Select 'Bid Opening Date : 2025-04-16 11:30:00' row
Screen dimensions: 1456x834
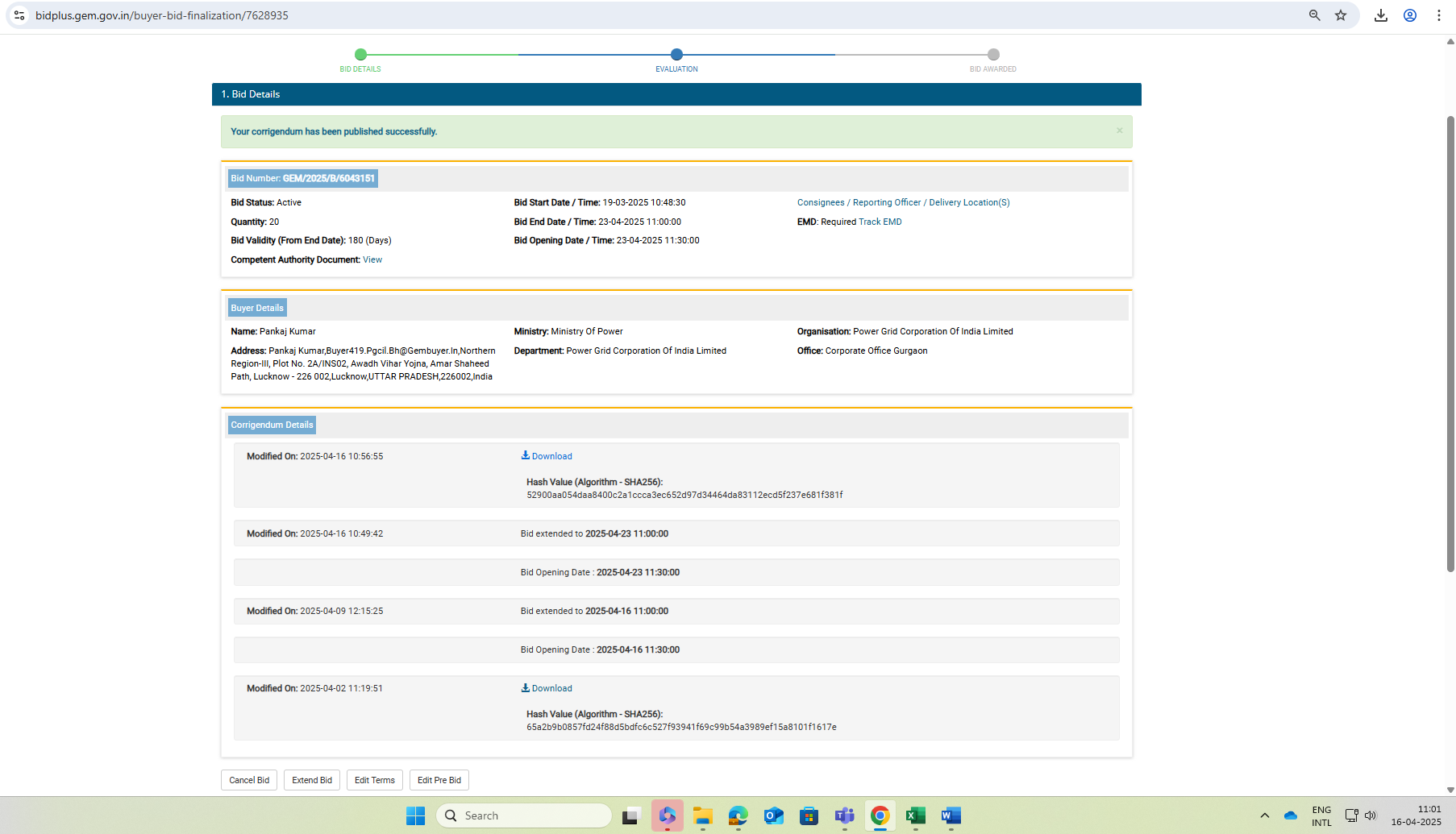coord(676,649)
